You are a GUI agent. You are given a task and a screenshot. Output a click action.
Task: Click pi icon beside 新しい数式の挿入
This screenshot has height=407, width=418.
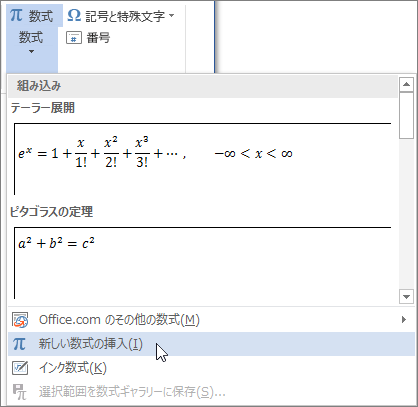19,344
